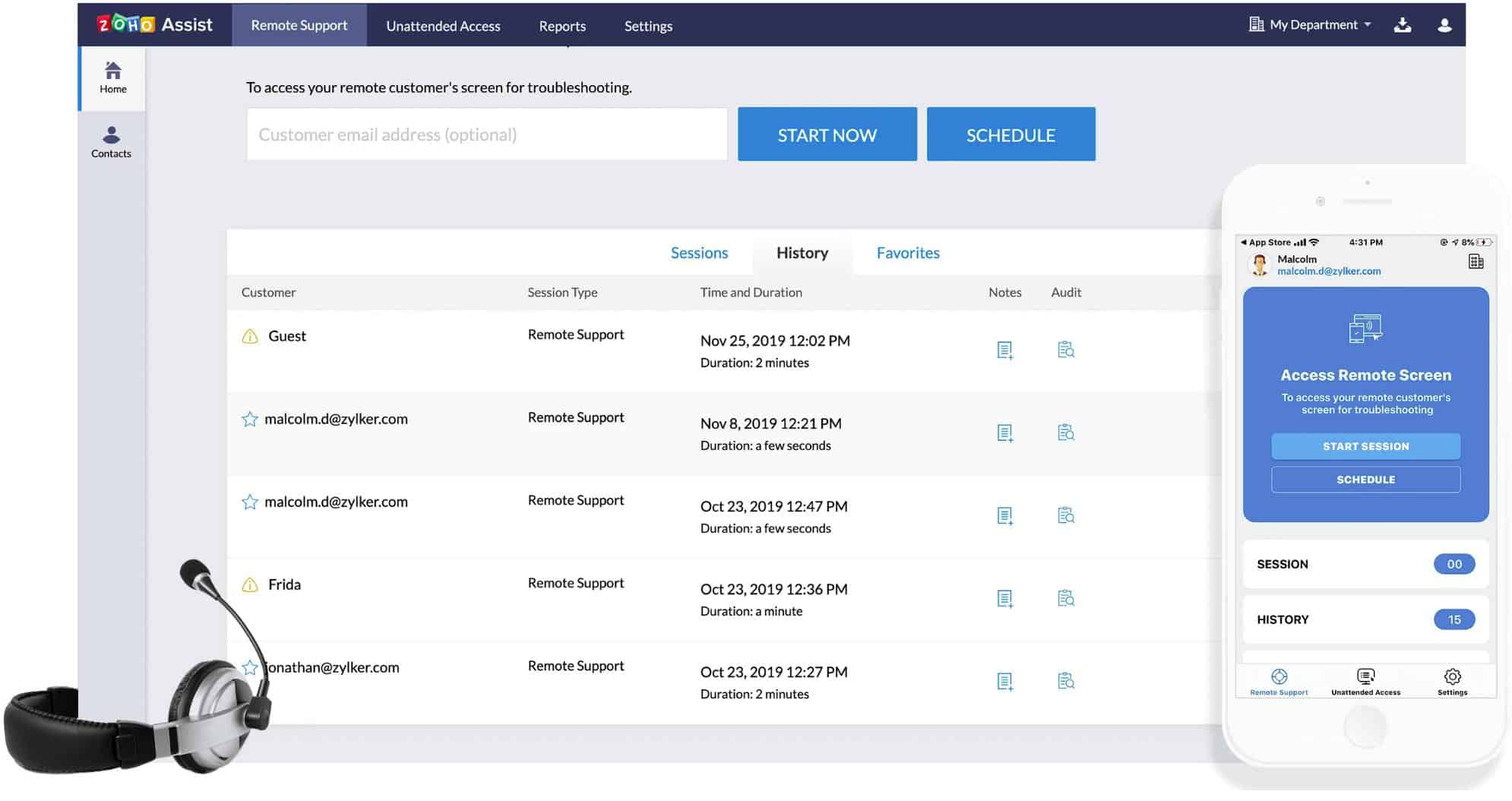Open audit for Guest session
Screen dimensions: 1512x801
coord(1066,350)
